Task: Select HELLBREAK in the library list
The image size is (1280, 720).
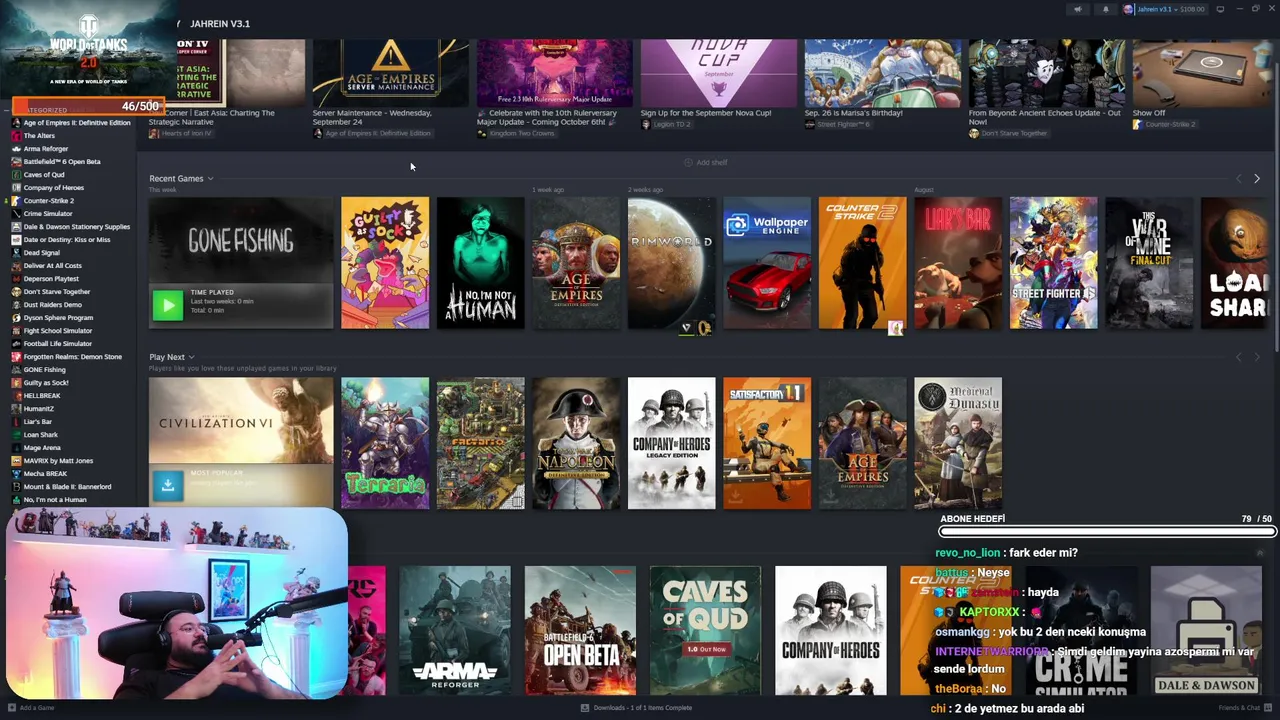Action: (x=42, y=396)
